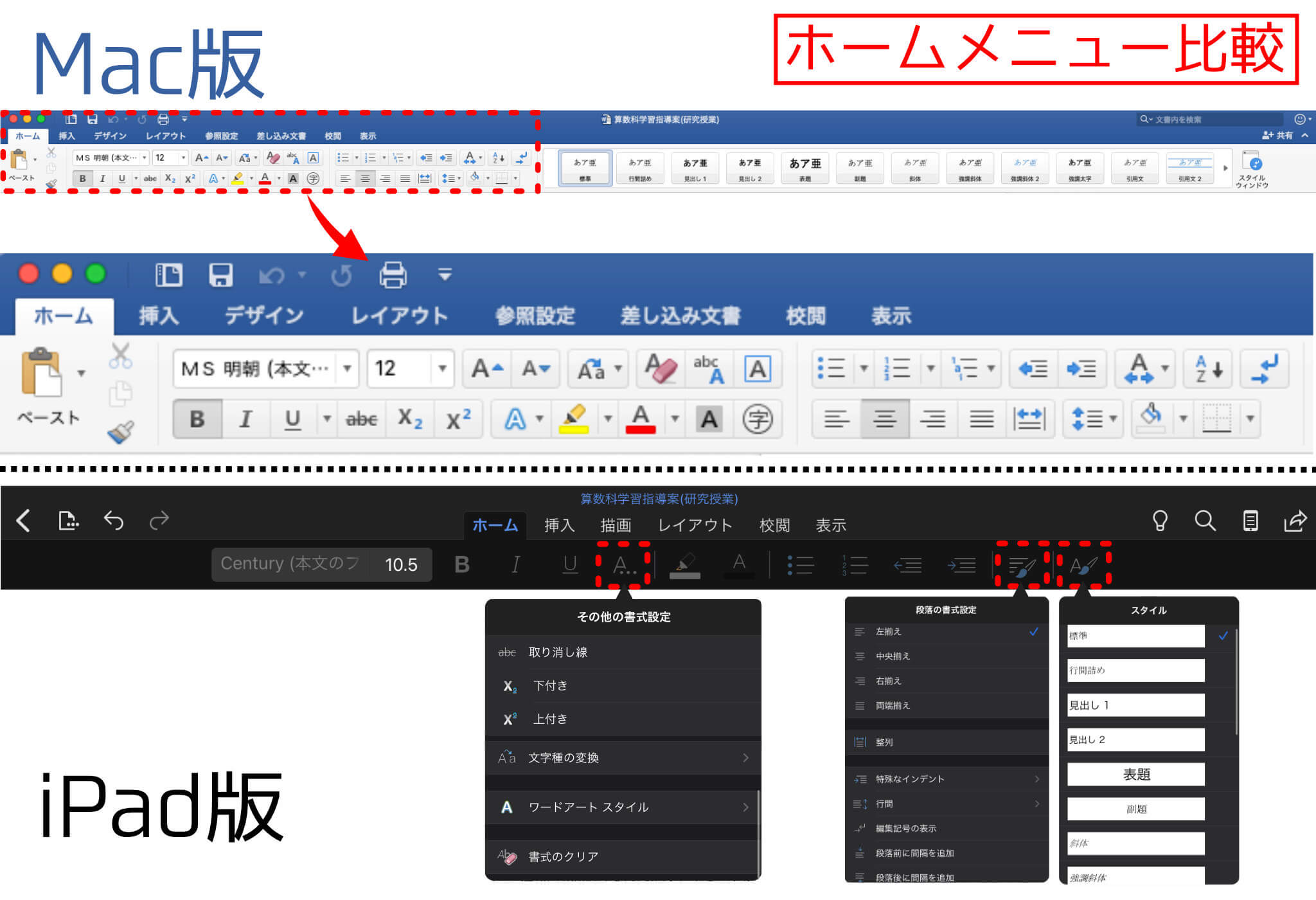The image size is (1316, 900).
Task: Show paragraph marks with the blue return arrow icon
Action: coord(1265,369)
